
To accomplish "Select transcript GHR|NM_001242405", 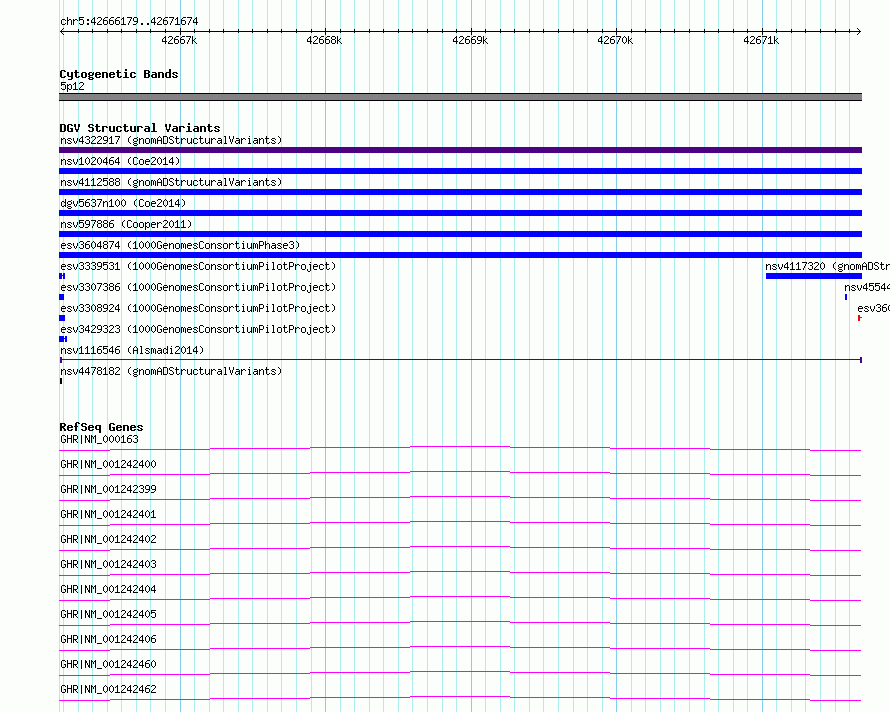I will pos(108,614).
